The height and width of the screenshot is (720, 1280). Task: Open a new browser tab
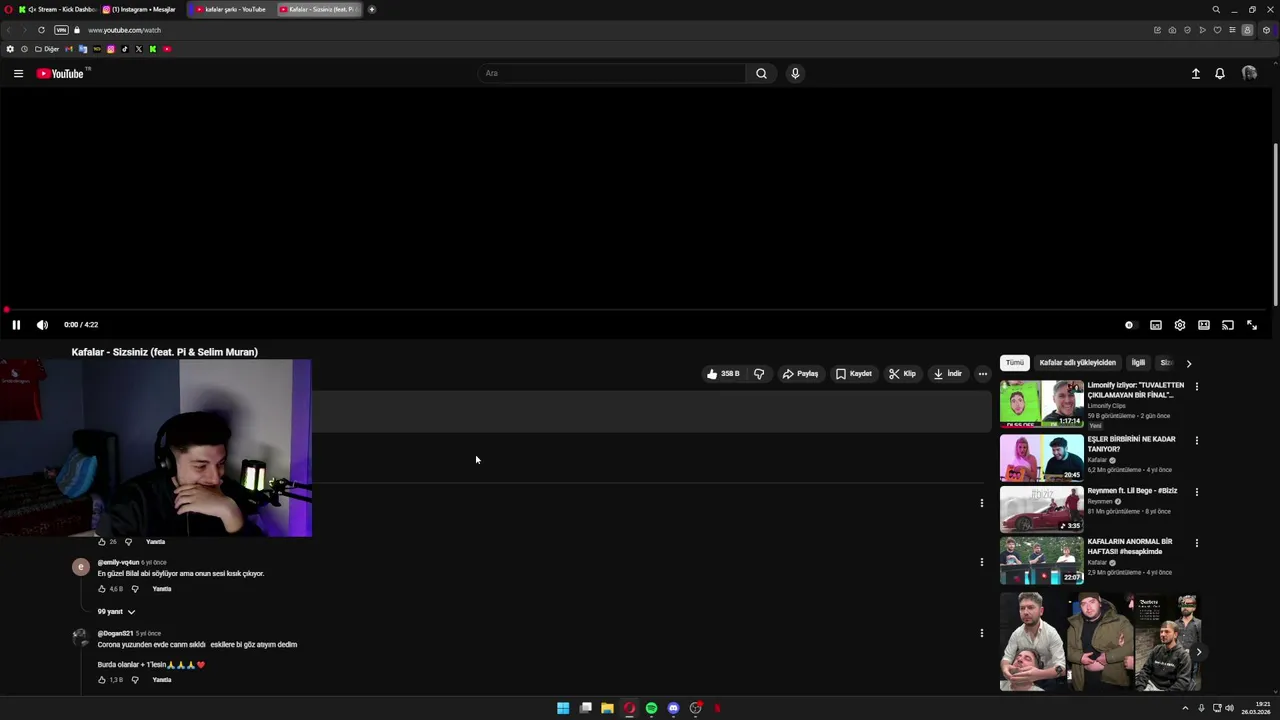[x=372, y=9]
